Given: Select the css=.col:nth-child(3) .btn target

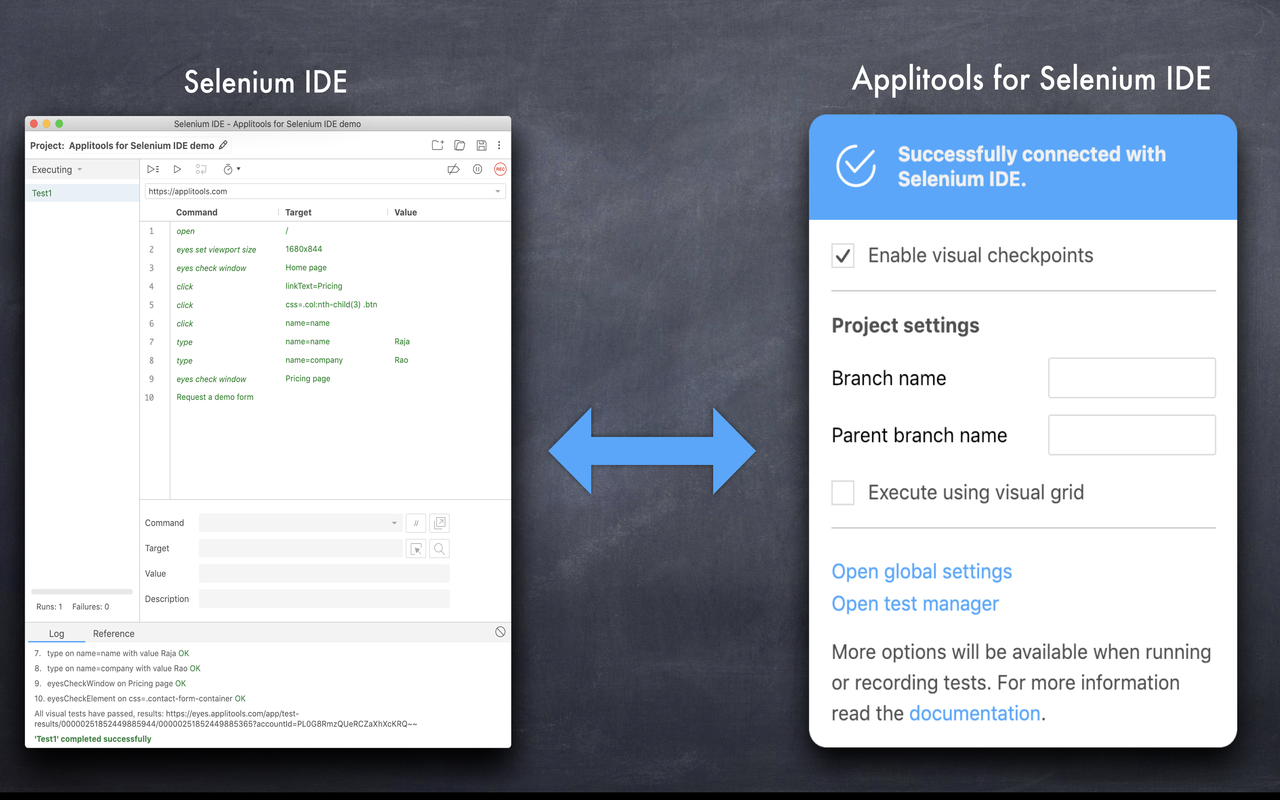Looking at the screenshot, I should 331,305.
